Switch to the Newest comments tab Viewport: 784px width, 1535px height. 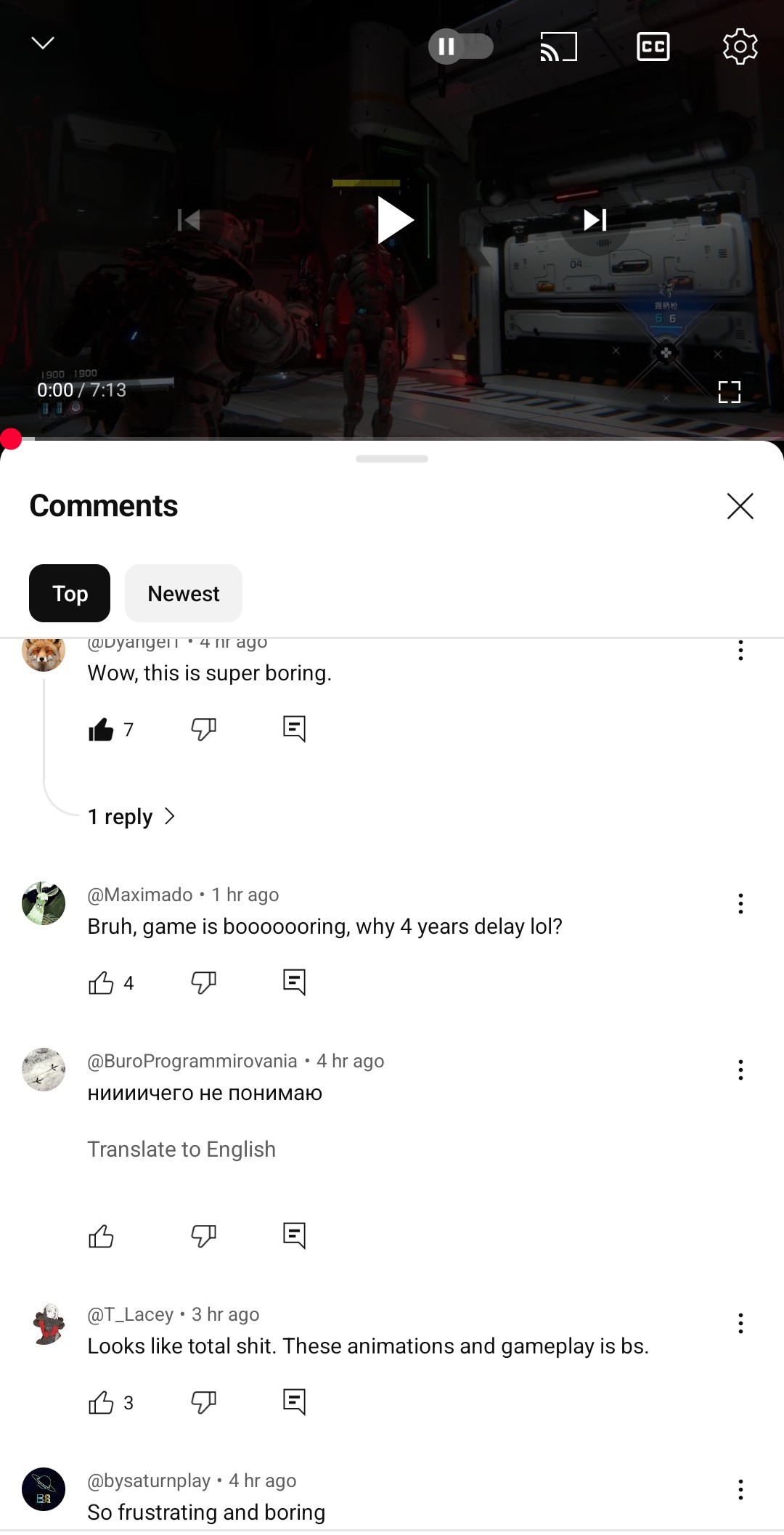[184, 593]
